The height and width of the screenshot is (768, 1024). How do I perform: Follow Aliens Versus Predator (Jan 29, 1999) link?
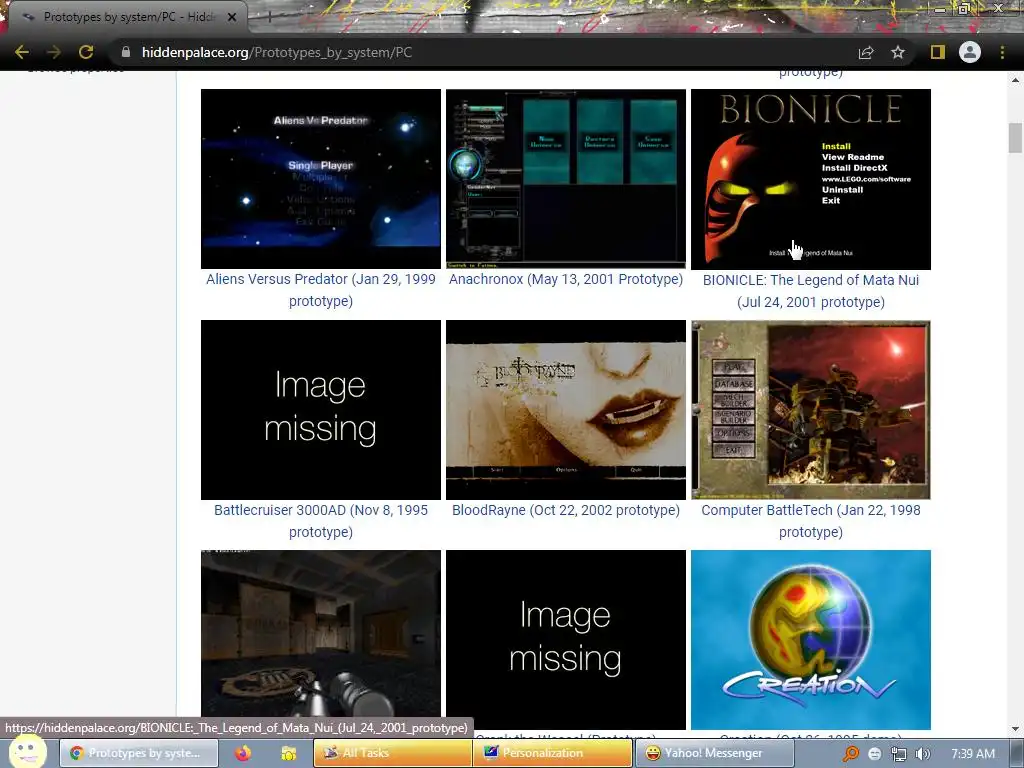321,290
